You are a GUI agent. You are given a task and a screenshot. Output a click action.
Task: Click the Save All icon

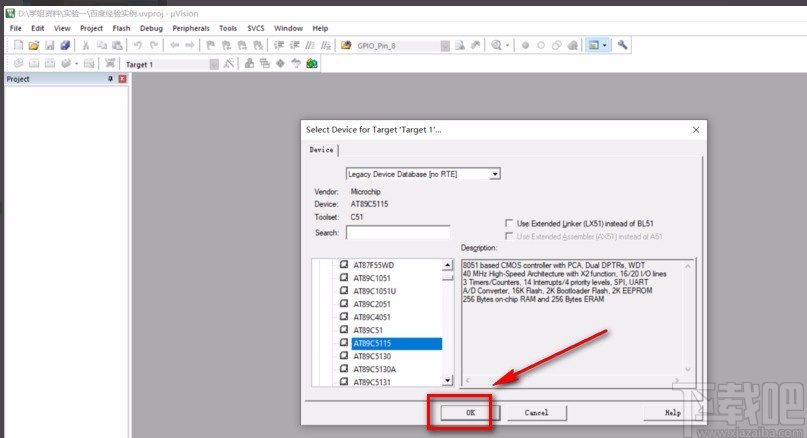65,45
